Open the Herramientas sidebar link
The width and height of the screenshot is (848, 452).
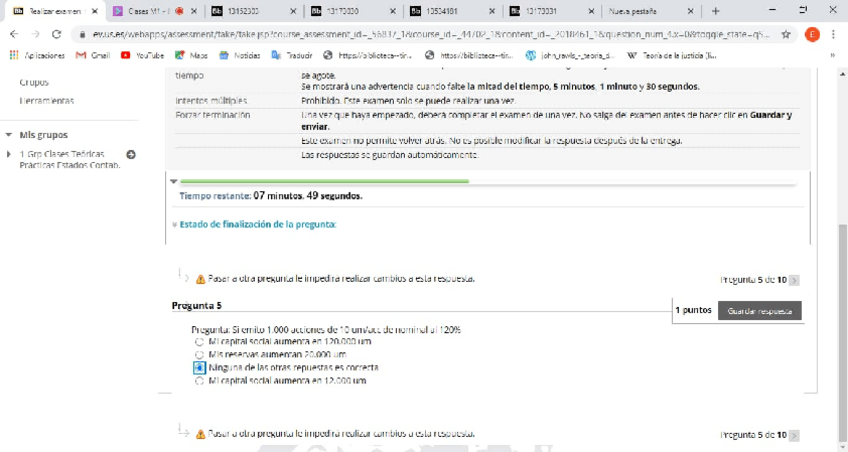coord(47,101)
